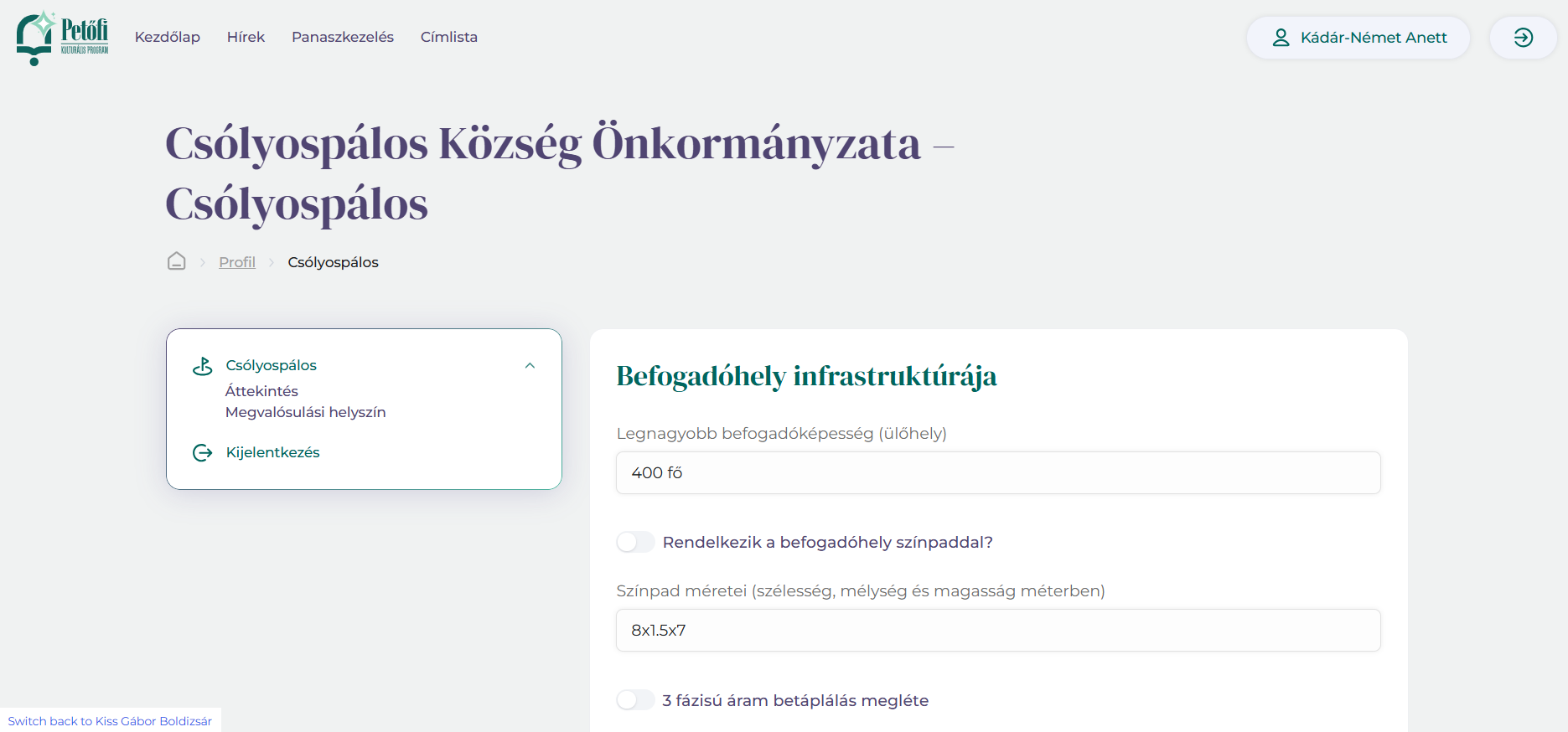Open the Áttekintés sidebar item

261,391
